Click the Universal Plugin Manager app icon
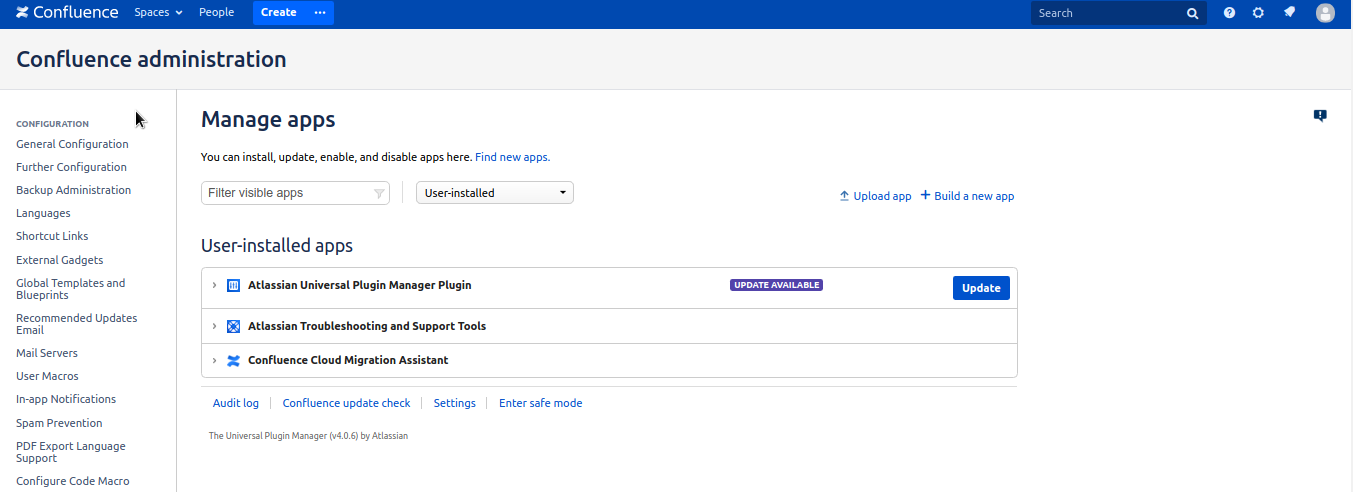Image resolution: width=1353 pixels, height=492 pixels. (233, 285)
